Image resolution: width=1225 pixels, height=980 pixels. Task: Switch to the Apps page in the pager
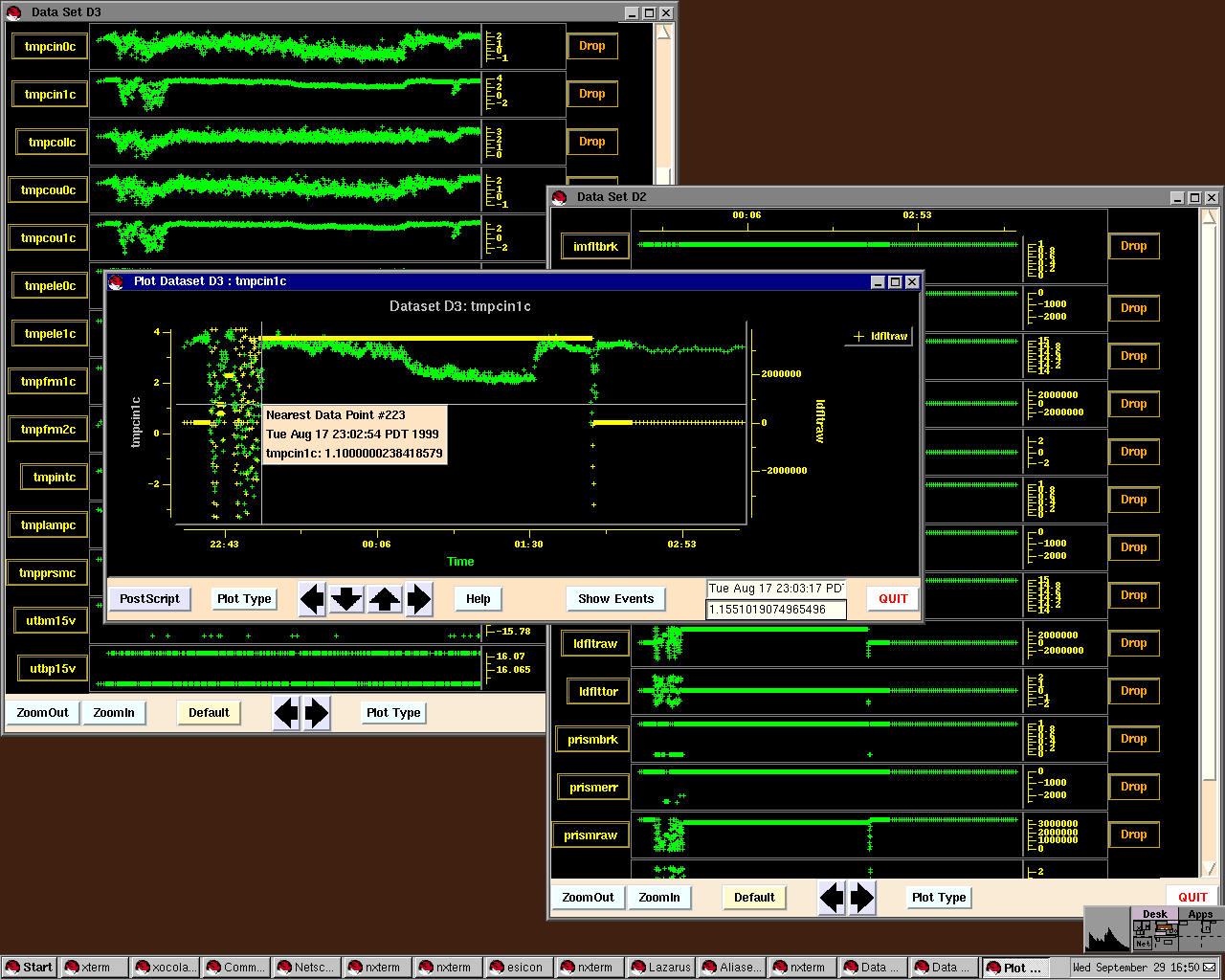tap(1200, 914)
